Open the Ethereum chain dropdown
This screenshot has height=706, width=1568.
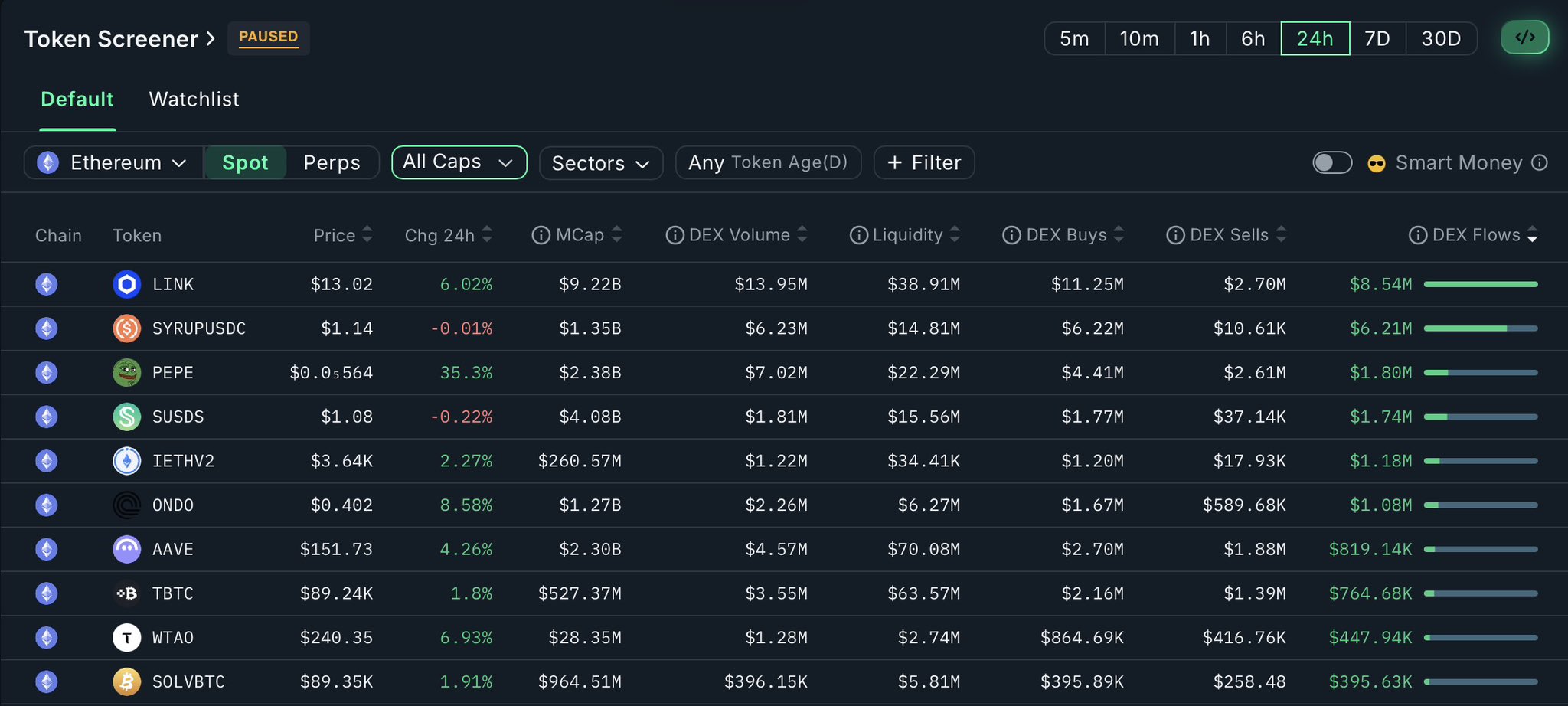(x=113, y=162)
